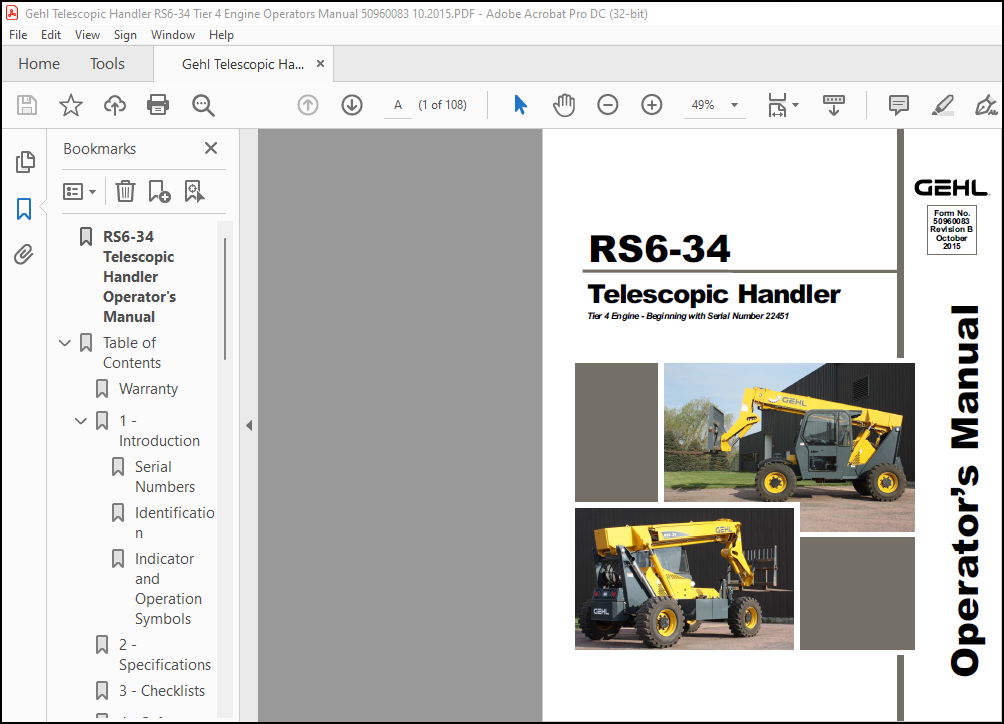The width and height of the screenshot is (1004, 724).
Task: Collapse the 1 - Introduction bookmark
Action: click(81, 421)
